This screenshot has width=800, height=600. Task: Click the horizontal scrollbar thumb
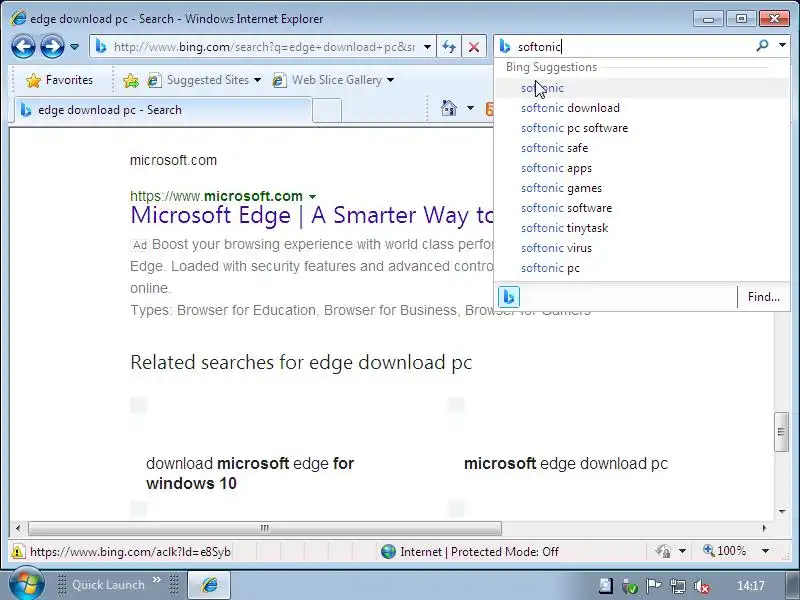point(265,528)
